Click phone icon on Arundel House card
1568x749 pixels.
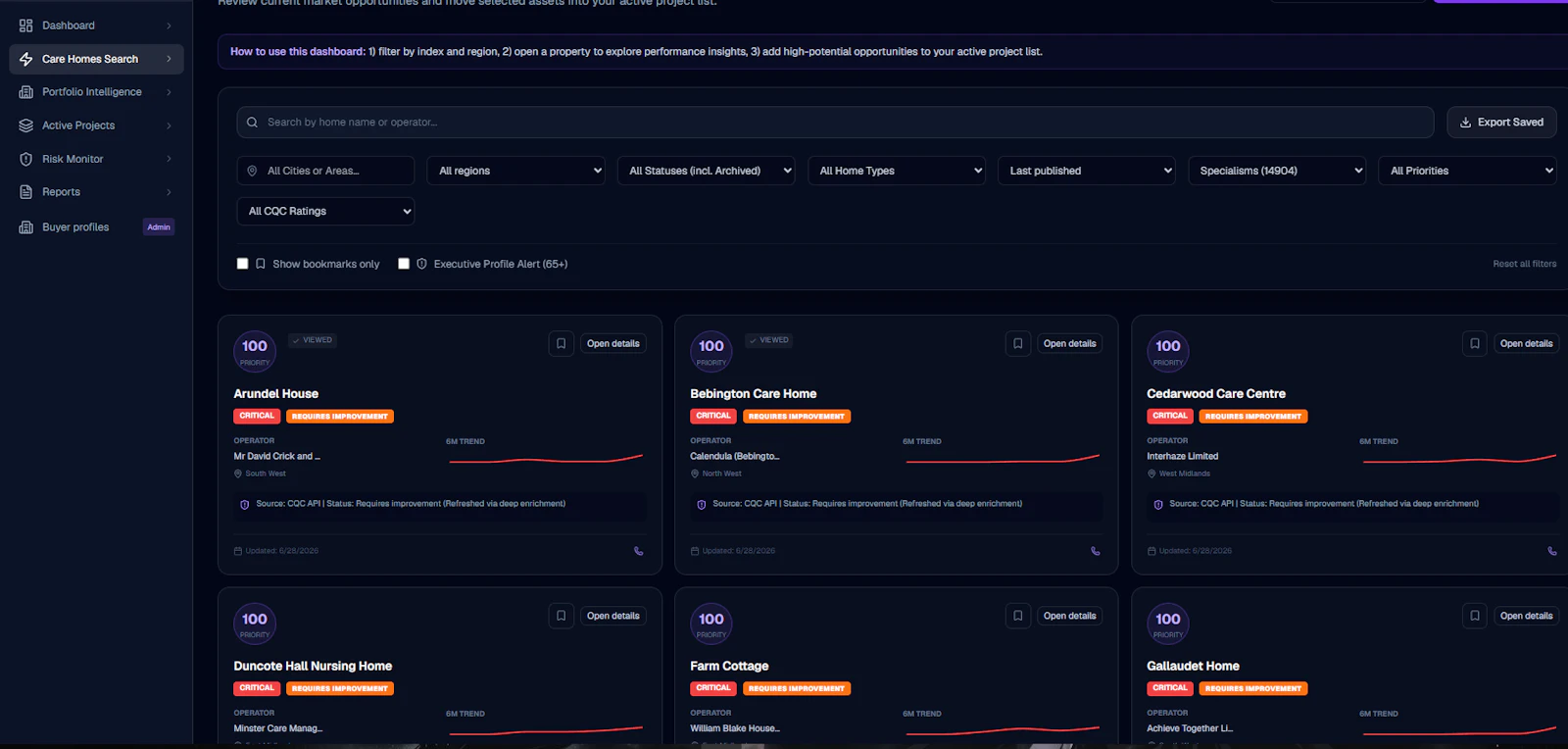pos(639,551)
